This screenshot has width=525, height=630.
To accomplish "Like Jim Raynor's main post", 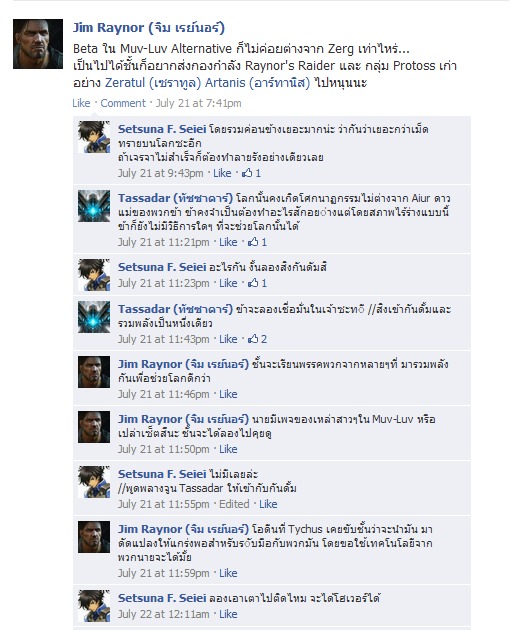I will pyautogui.click(x=81, y=103).
